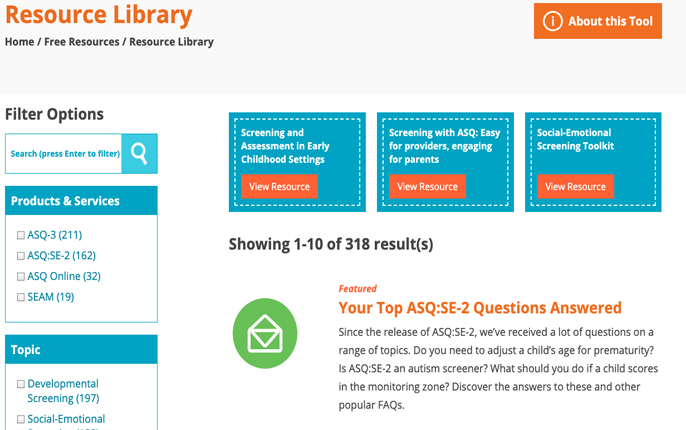The height and width of the screenshot is (430, 686).
Task: Click the Filter Options heading
Action: pos(54,114)
